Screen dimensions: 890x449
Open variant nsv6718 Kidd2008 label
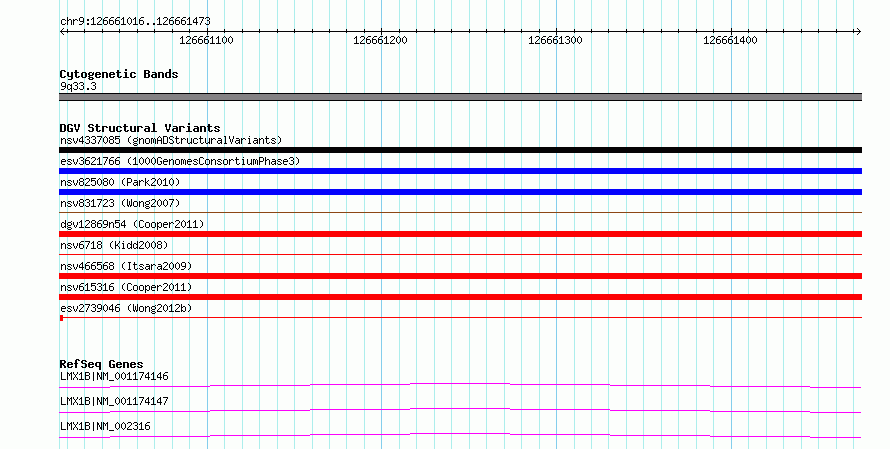114,245
